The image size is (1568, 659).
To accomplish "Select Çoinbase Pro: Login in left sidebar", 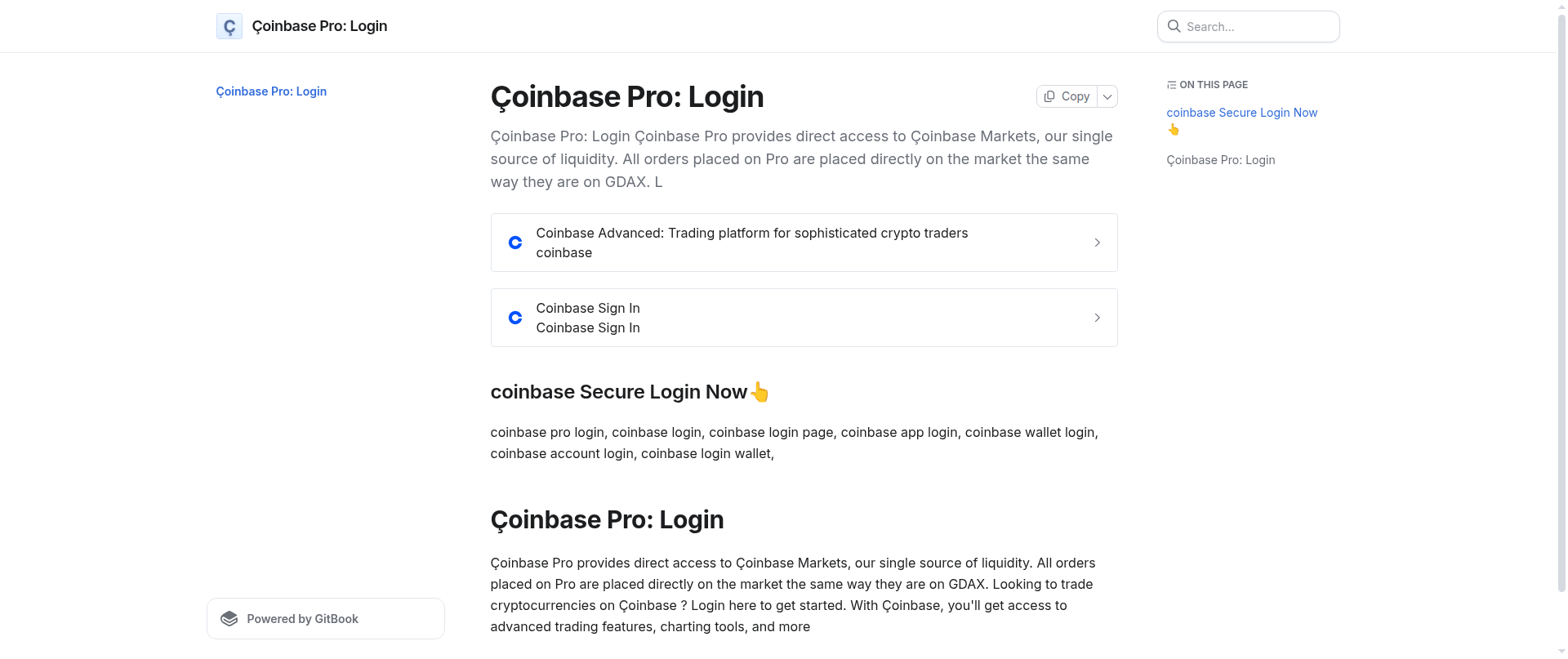I will coord(271,91).
